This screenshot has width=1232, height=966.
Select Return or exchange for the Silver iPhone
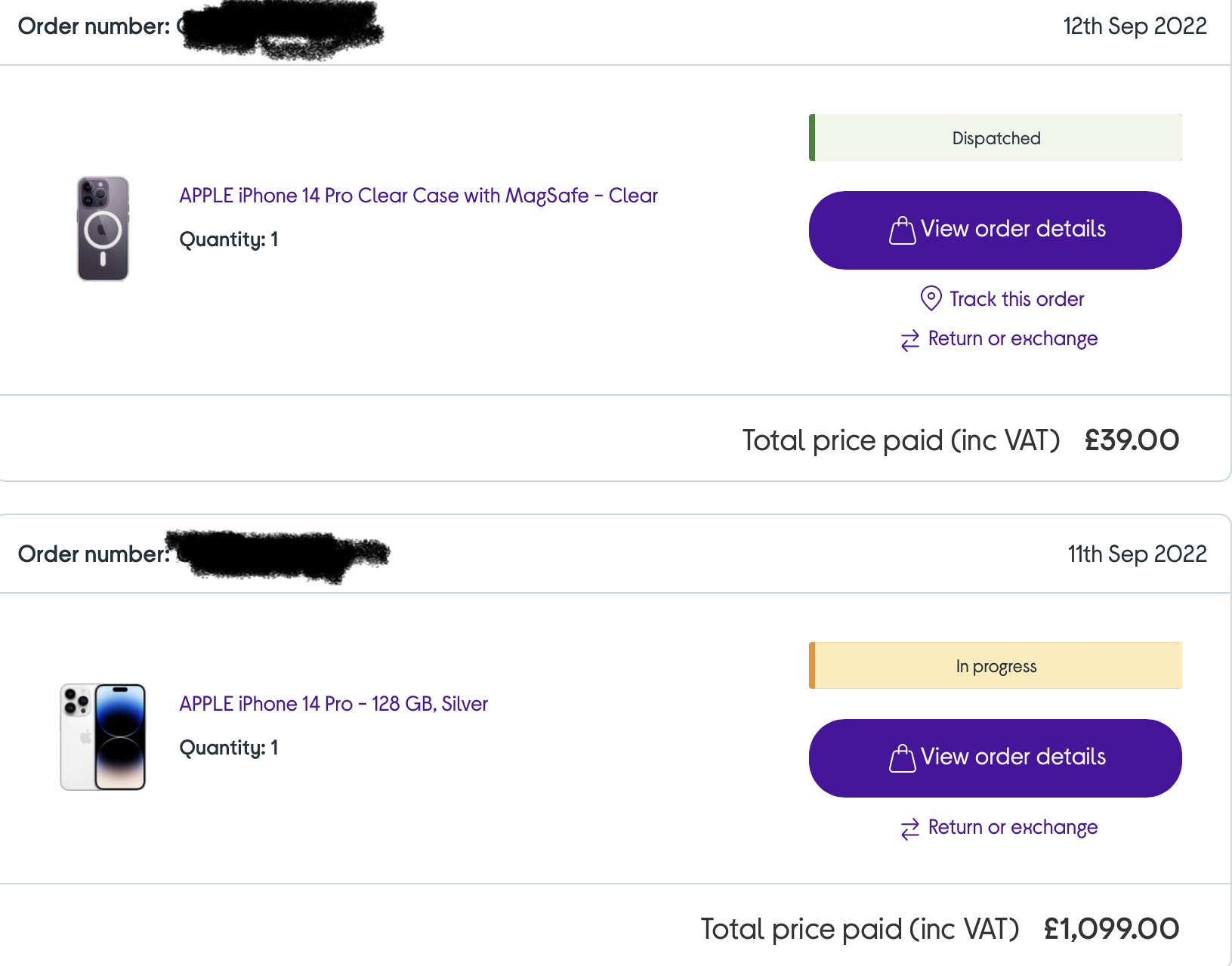coord(1012,827)
